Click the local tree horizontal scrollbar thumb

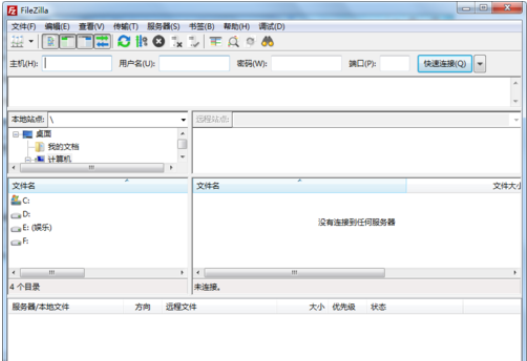pos(92,167)
